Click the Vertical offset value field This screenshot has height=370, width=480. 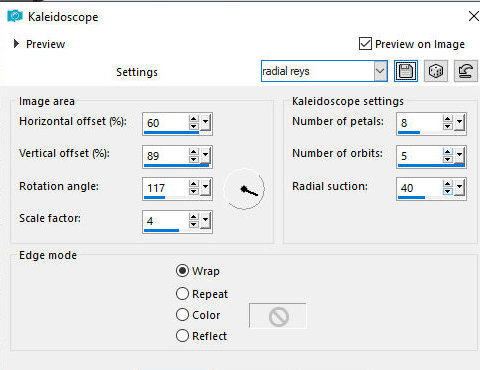point(166,156)
